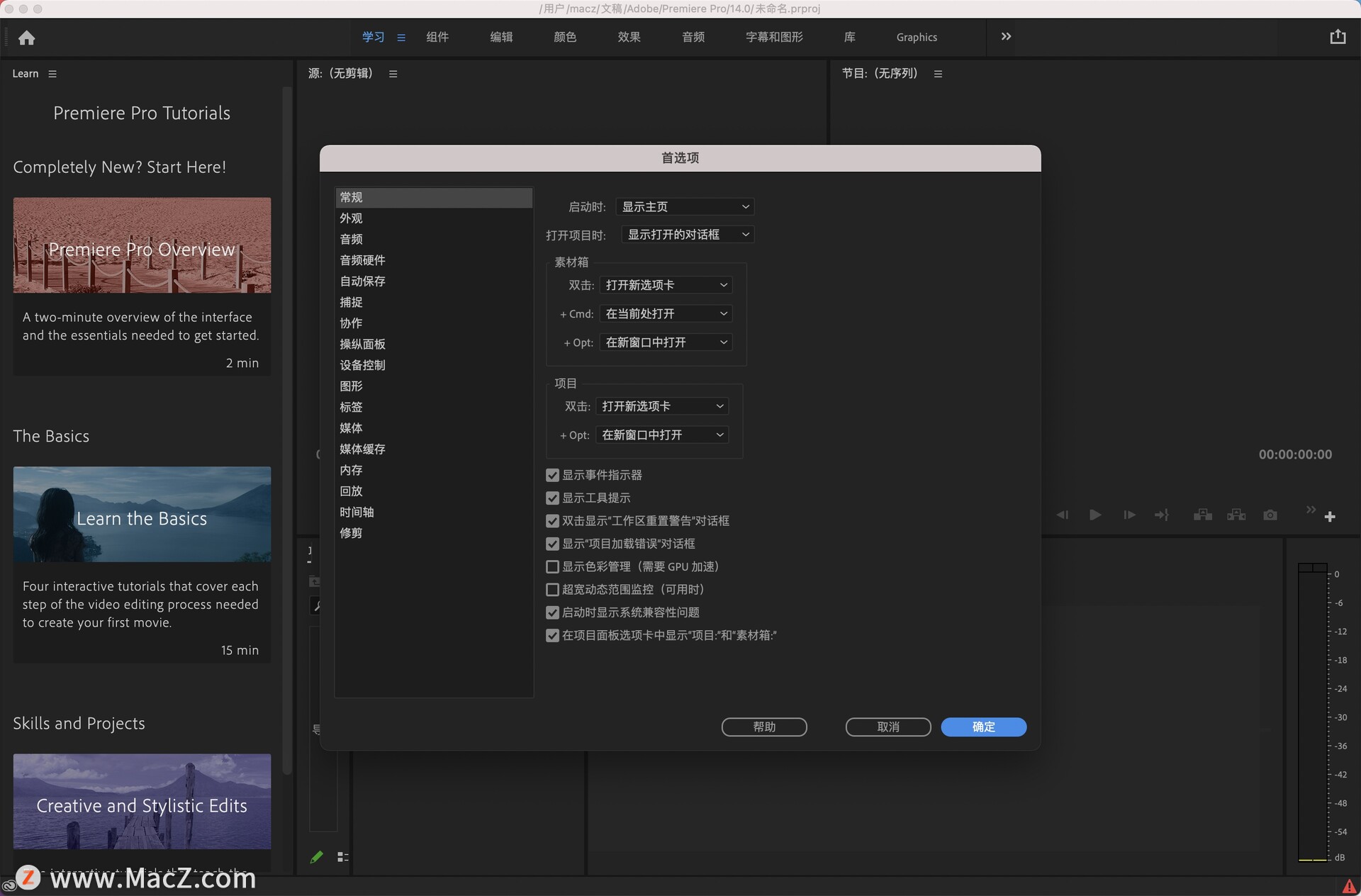Toggle 显示色彩管理 checkbox on
This screenshot has height=896, width=1361.
pos(551,566)
